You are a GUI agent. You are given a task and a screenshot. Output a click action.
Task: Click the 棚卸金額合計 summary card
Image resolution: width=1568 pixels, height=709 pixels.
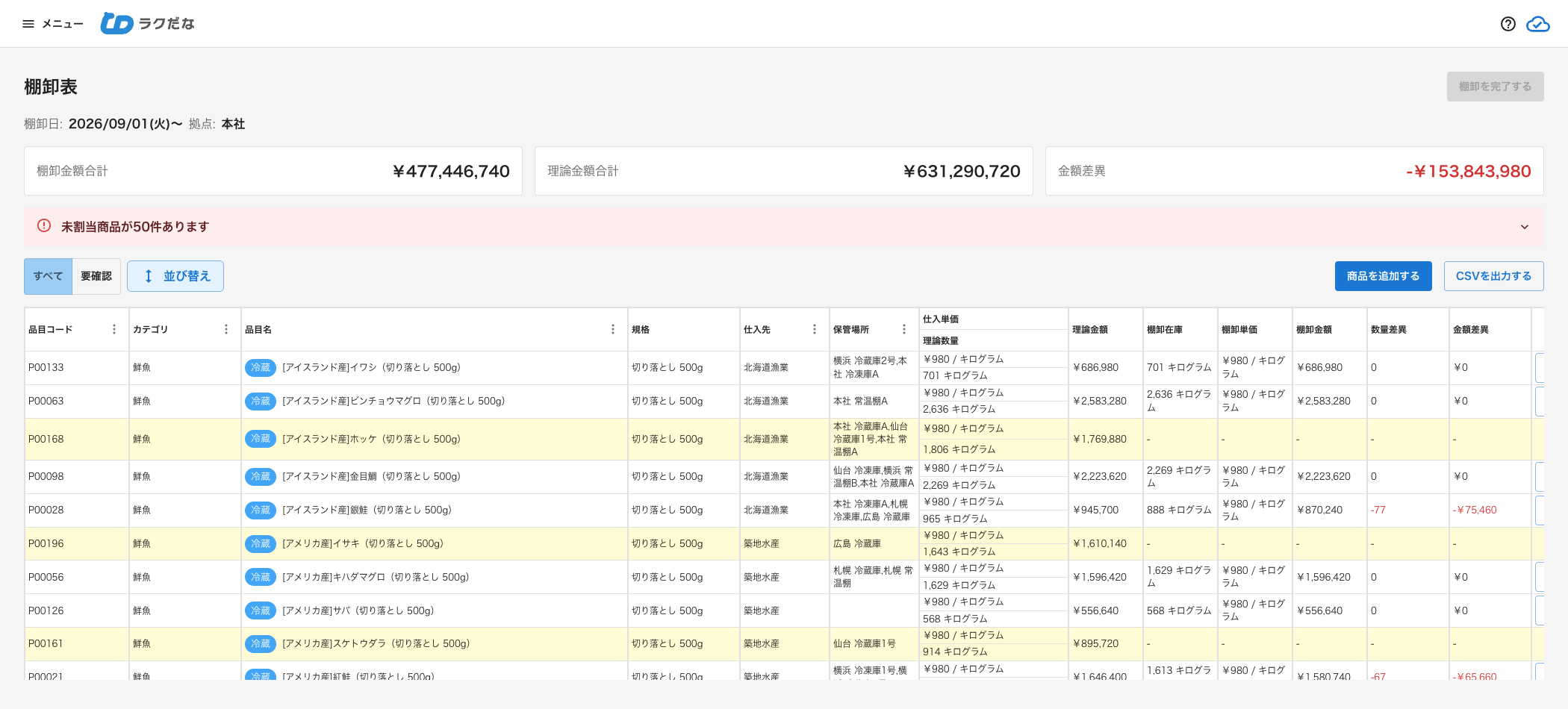[273, 171]
